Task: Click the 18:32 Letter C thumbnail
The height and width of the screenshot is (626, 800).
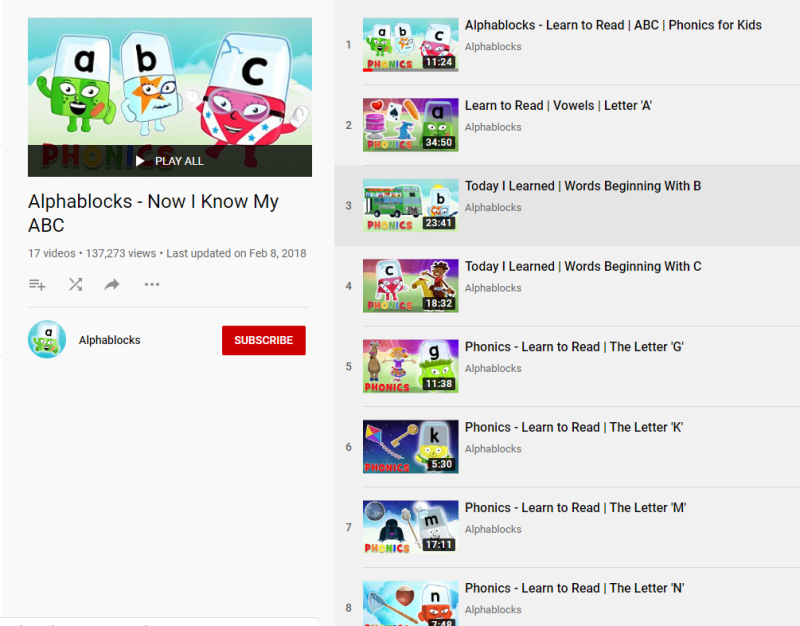Action: pyautogui.click(x=411, y=286)
